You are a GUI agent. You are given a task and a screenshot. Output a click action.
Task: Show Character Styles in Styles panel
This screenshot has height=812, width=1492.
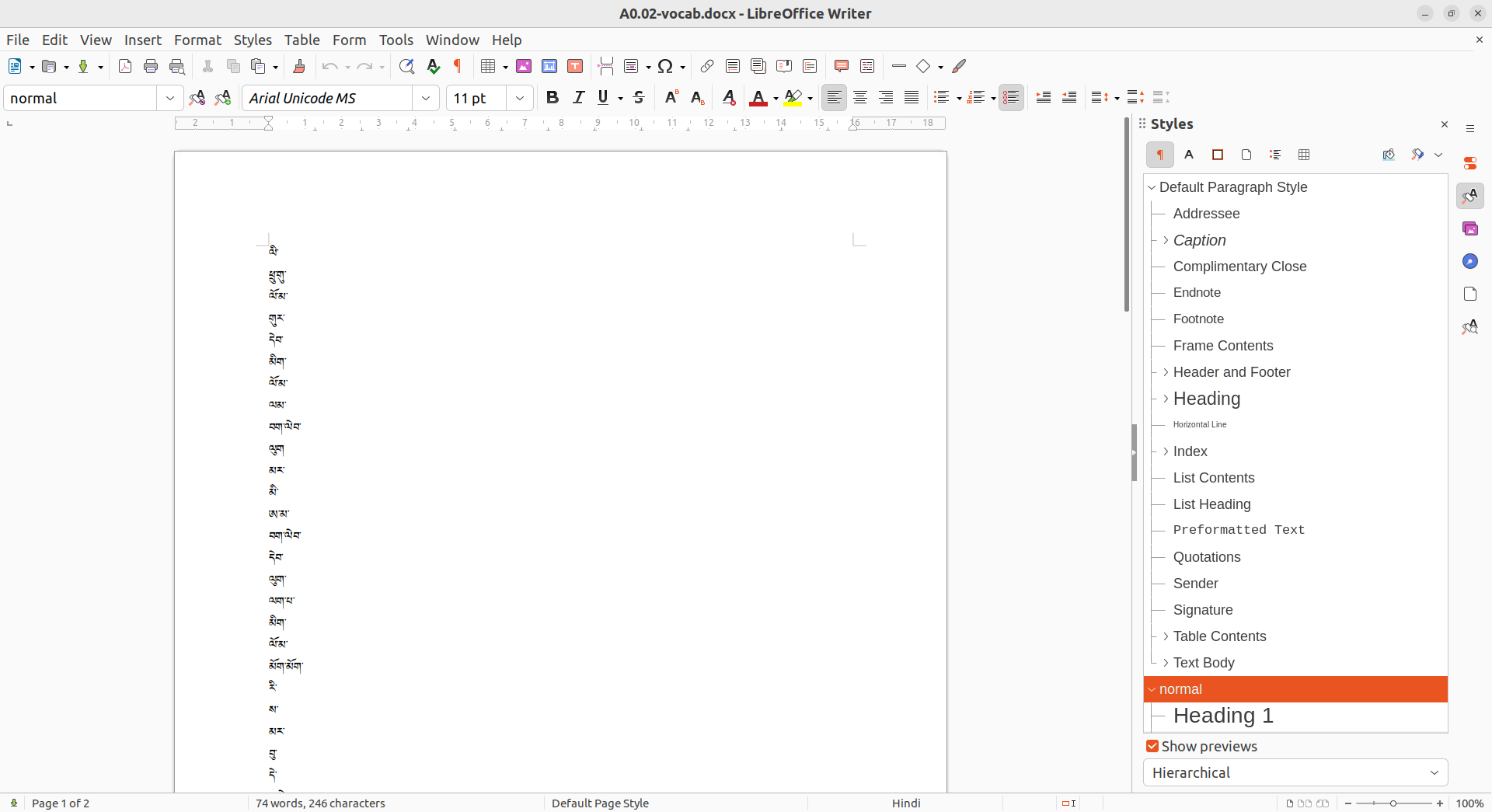1189,155
